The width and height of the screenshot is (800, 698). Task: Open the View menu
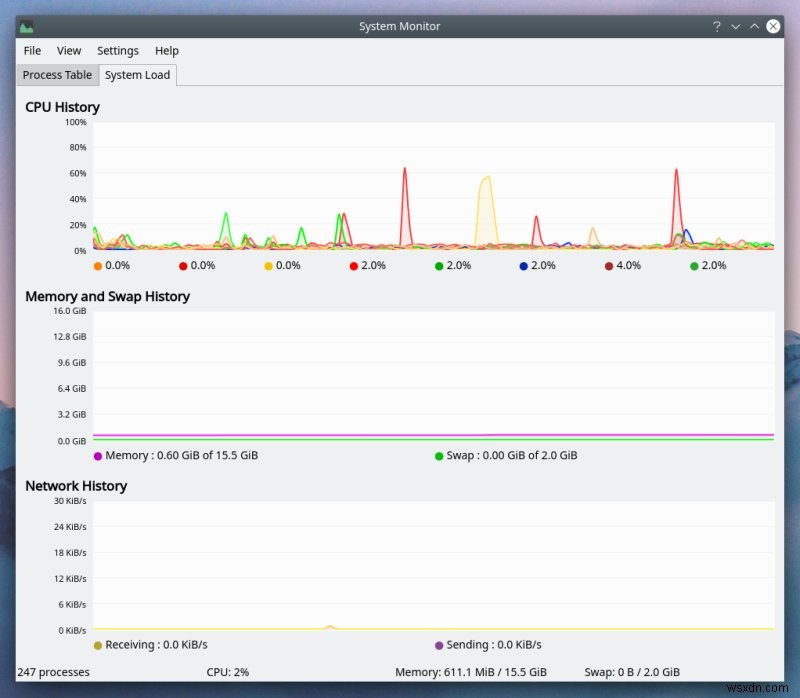tap(69, 51)
